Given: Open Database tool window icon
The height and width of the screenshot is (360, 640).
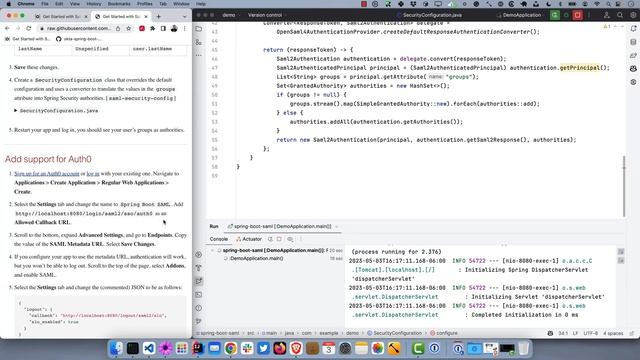Looking at the screenshot, I should [633, 42].
